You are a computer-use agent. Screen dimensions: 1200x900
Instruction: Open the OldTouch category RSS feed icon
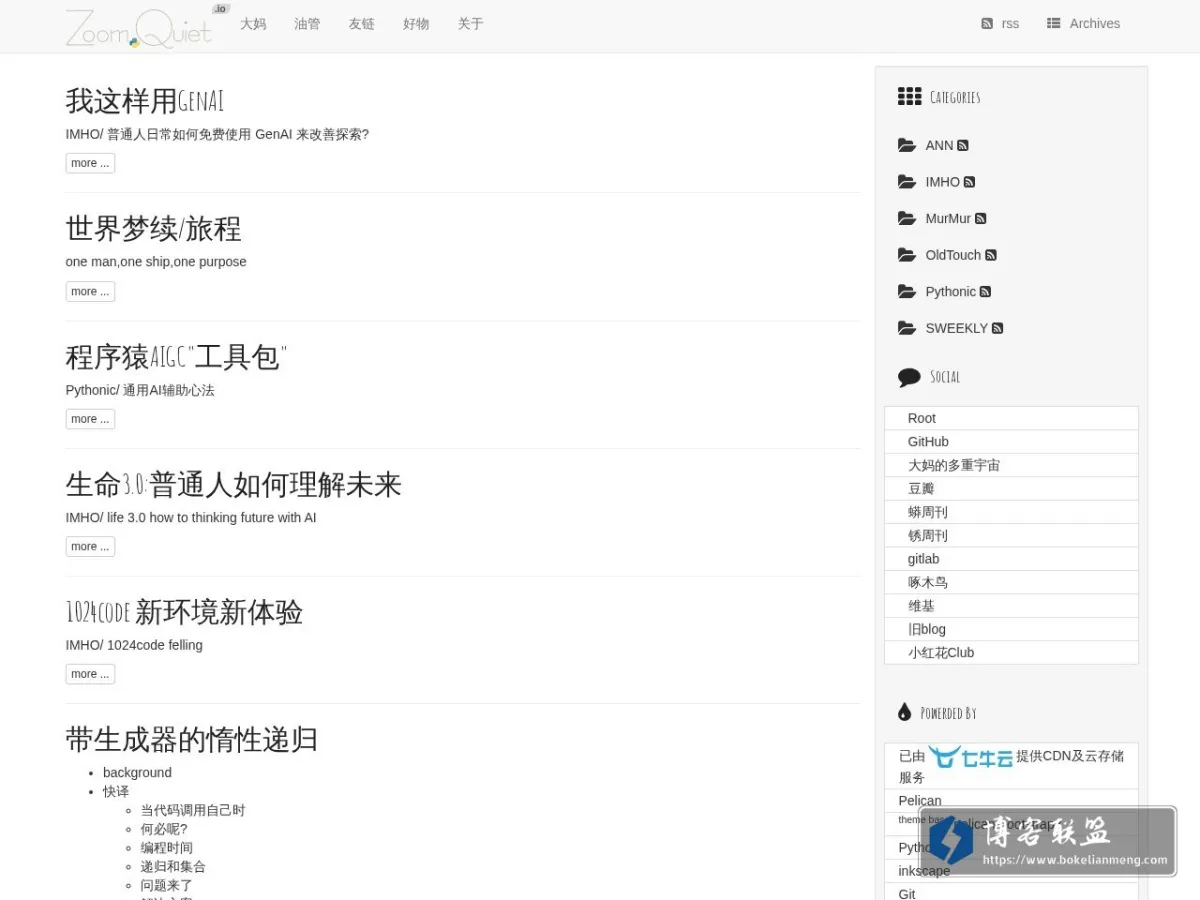pos(991,255)
